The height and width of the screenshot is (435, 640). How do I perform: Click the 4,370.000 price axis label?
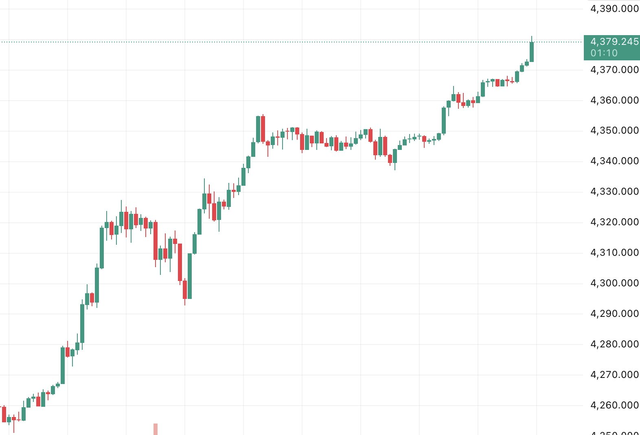(x=612, y=70)
